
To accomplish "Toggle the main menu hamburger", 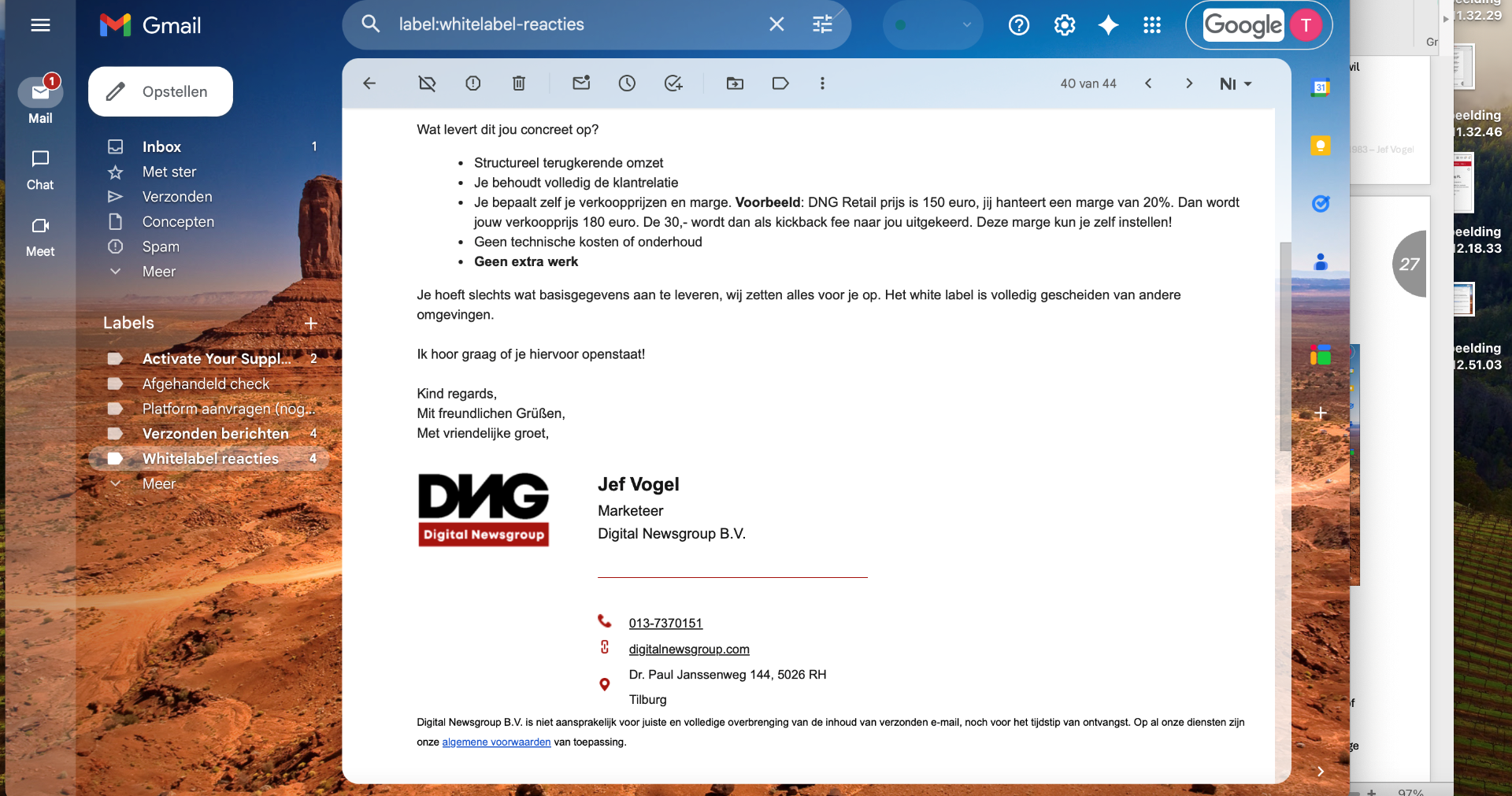I will point(40,25).
